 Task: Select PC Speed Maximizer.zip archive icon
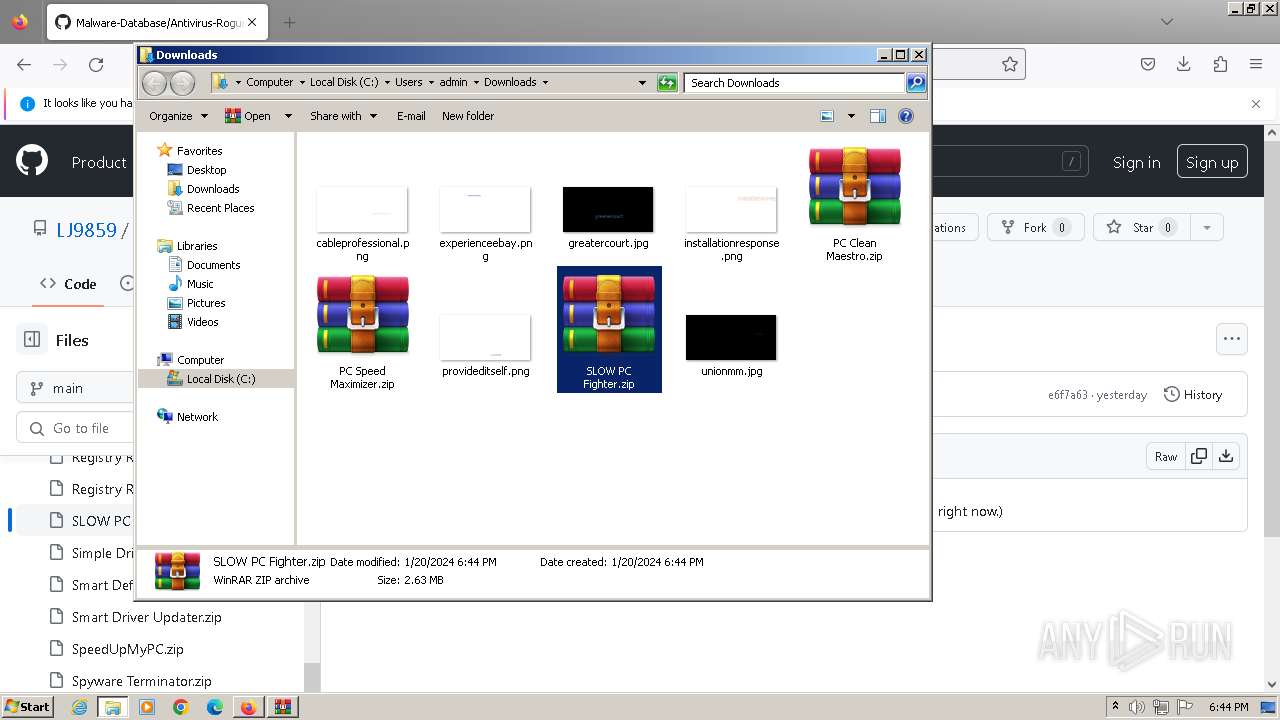pyautogui.click(x=362, y=315)
